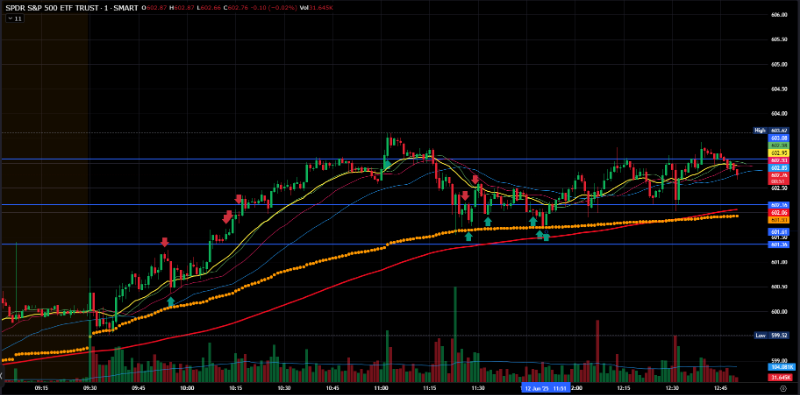
Task: Select the red down-arrow signal just above the 601.36 line
Action: [164, 242]
